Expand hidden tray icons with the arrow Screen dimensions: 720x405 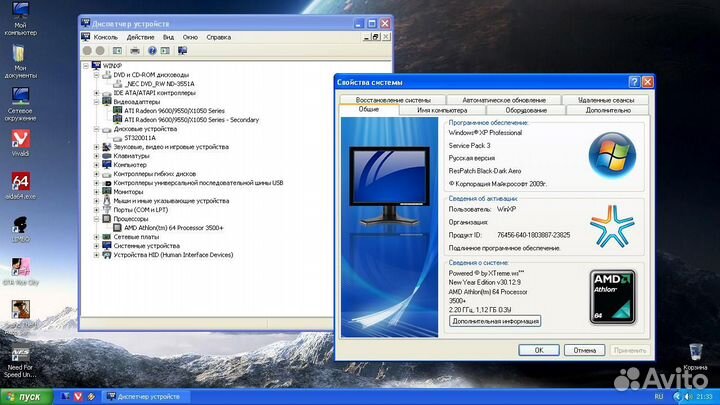point(677,396)
